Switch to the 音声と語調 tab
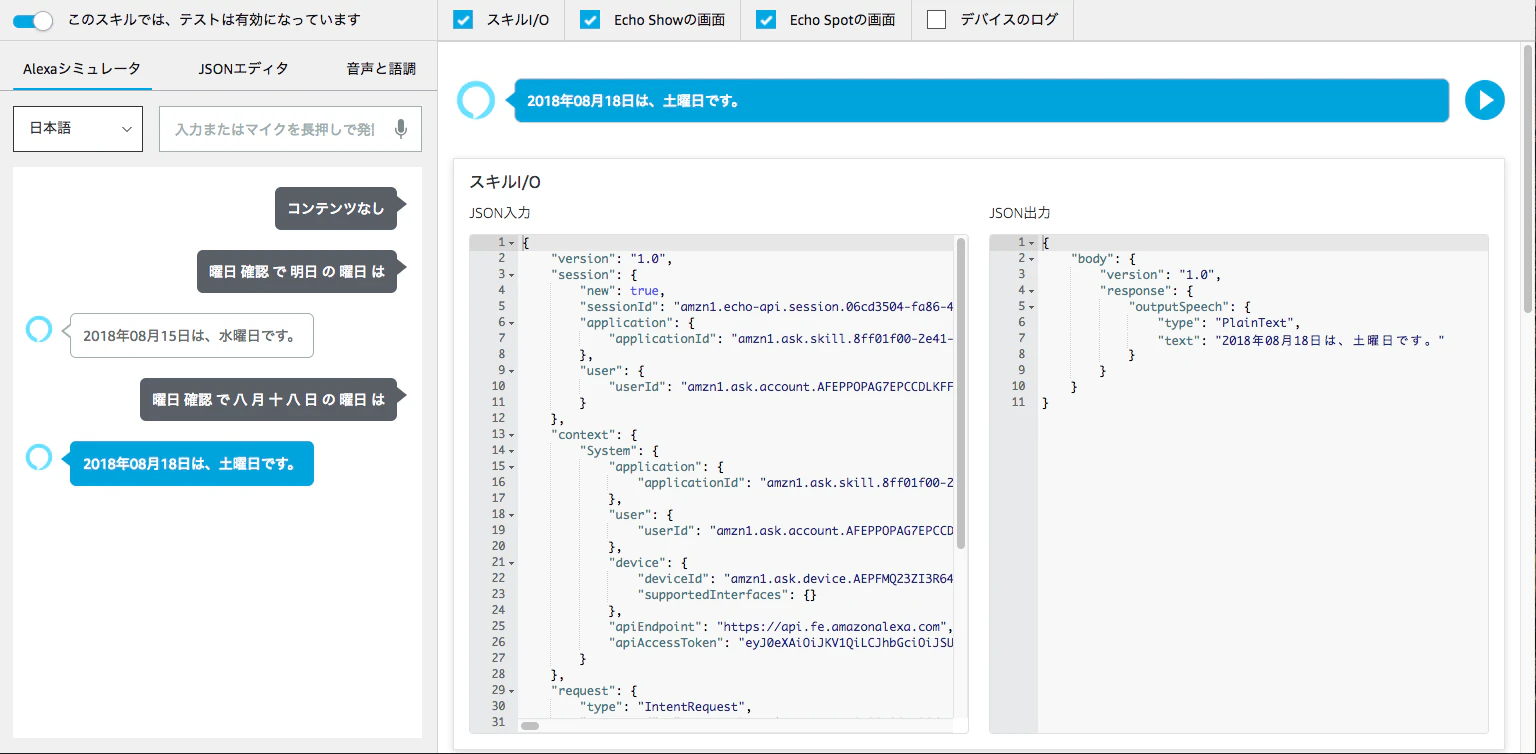1536x754 pixels. [381, 69]
